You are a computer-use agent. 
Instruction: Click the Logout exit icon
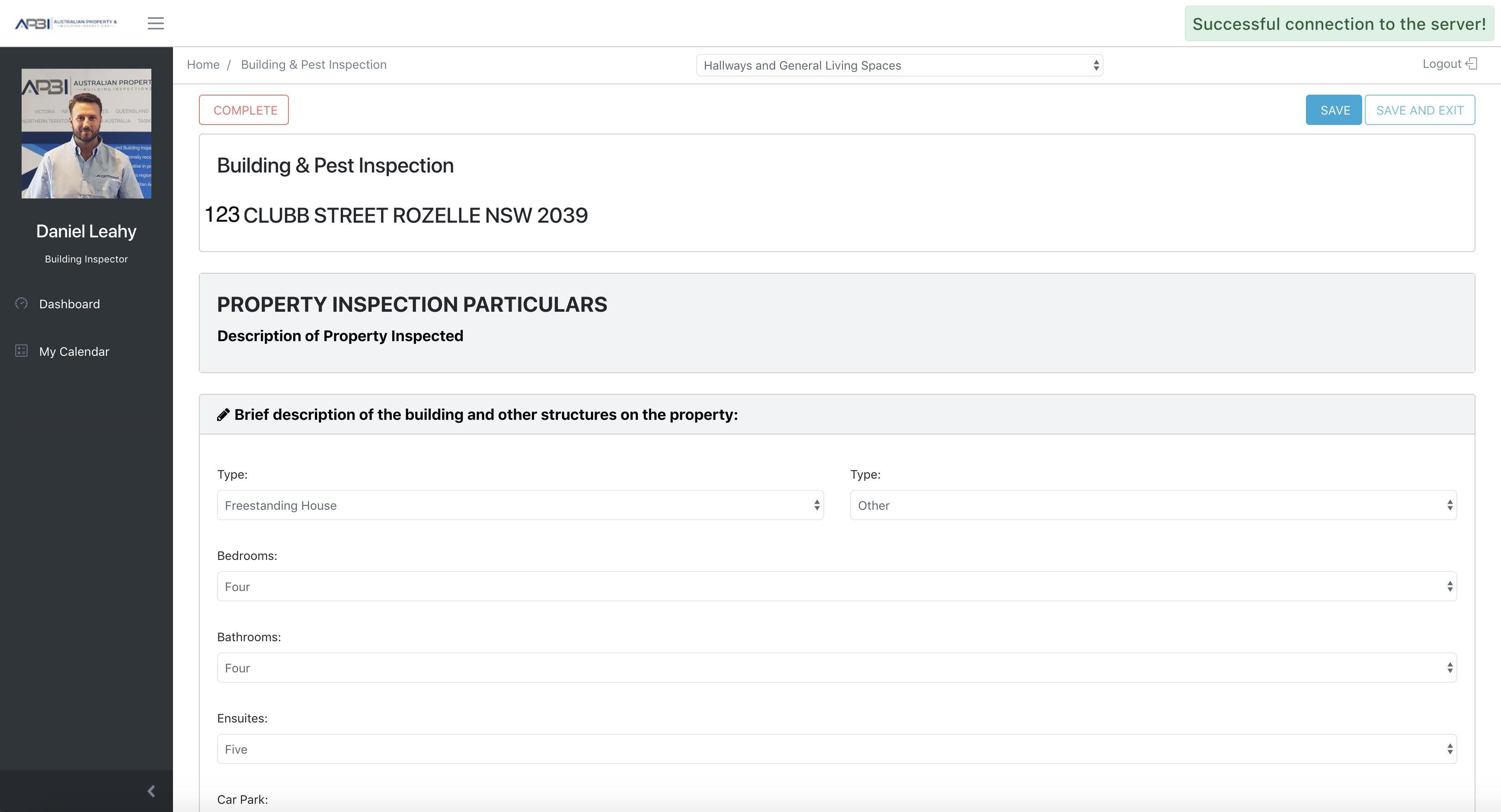point(1471,64)
